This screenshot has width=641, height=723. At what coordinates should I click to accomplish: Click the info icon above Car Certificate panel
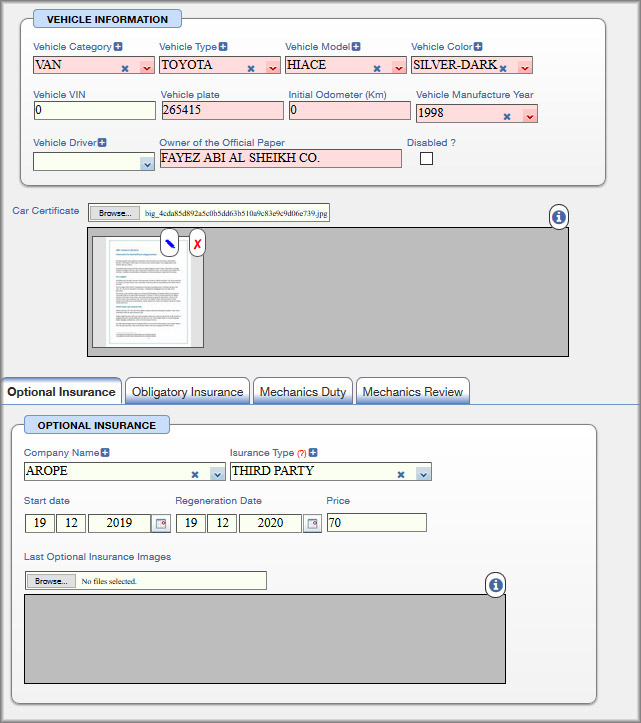coord(559,217)
